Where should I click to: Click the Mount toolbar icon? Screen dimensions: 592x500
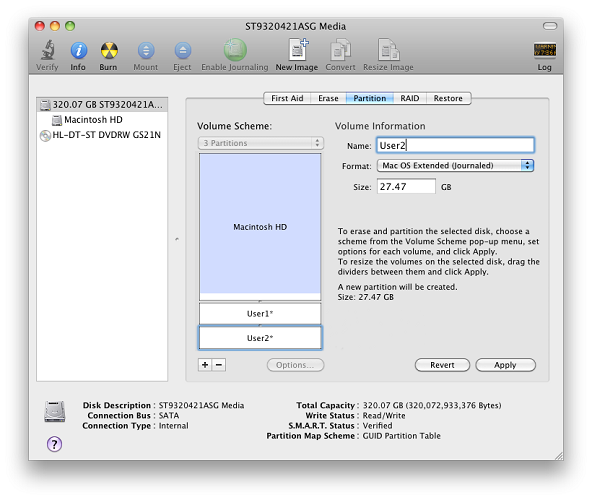[146, 50]
